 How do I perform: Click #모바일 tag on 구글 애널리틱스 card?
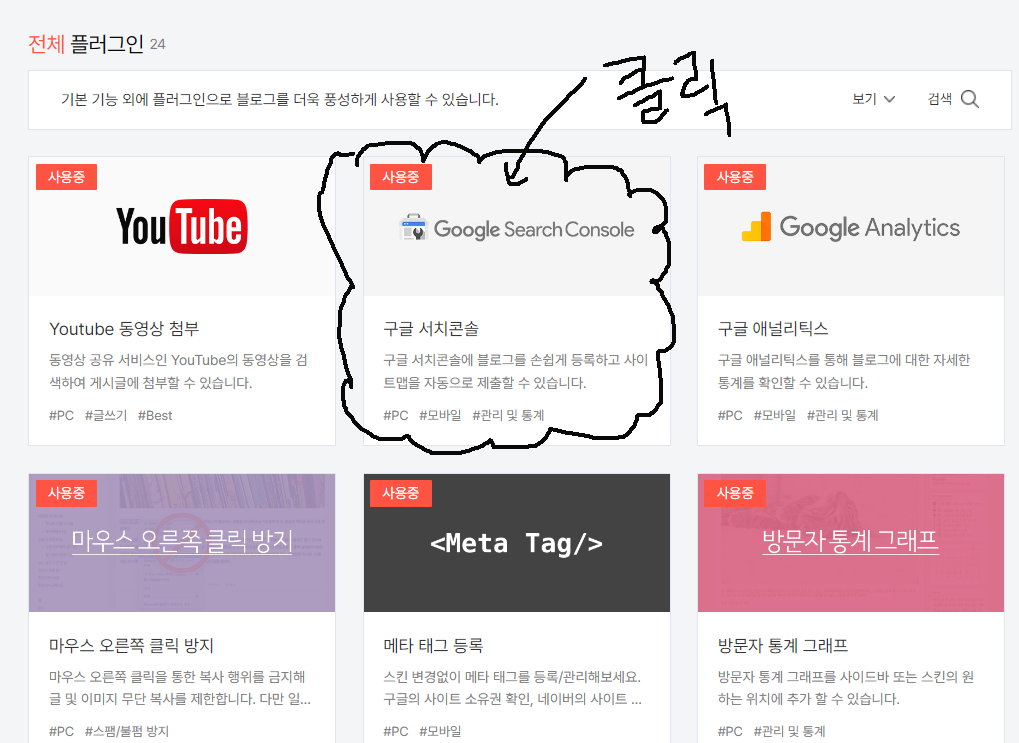[775, 415]
